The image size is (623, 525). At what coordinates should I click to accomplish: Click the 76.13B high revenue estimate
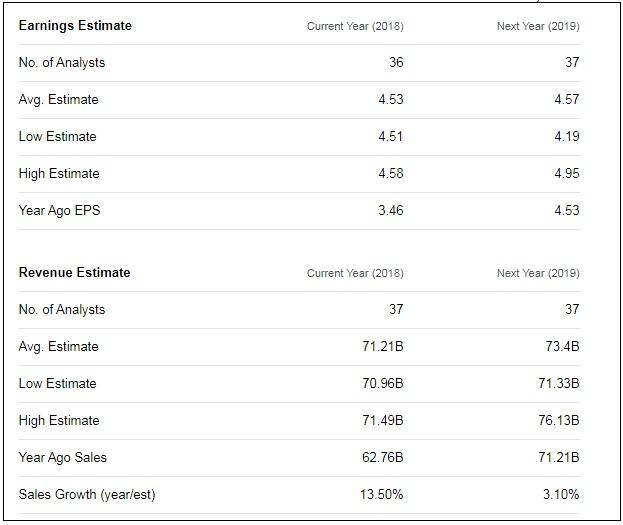pos(557,420)
